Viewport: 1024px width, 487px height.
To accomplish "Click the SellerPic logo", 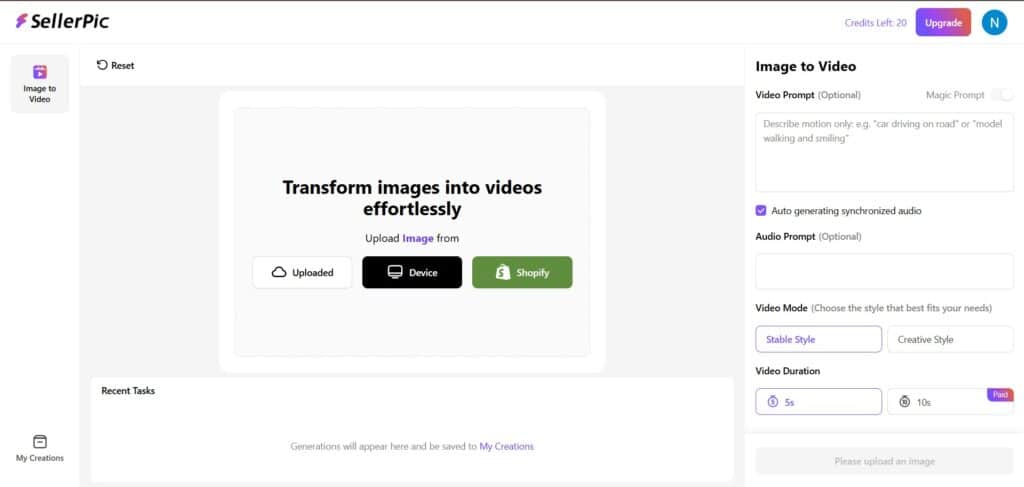I will coord(63,22).
